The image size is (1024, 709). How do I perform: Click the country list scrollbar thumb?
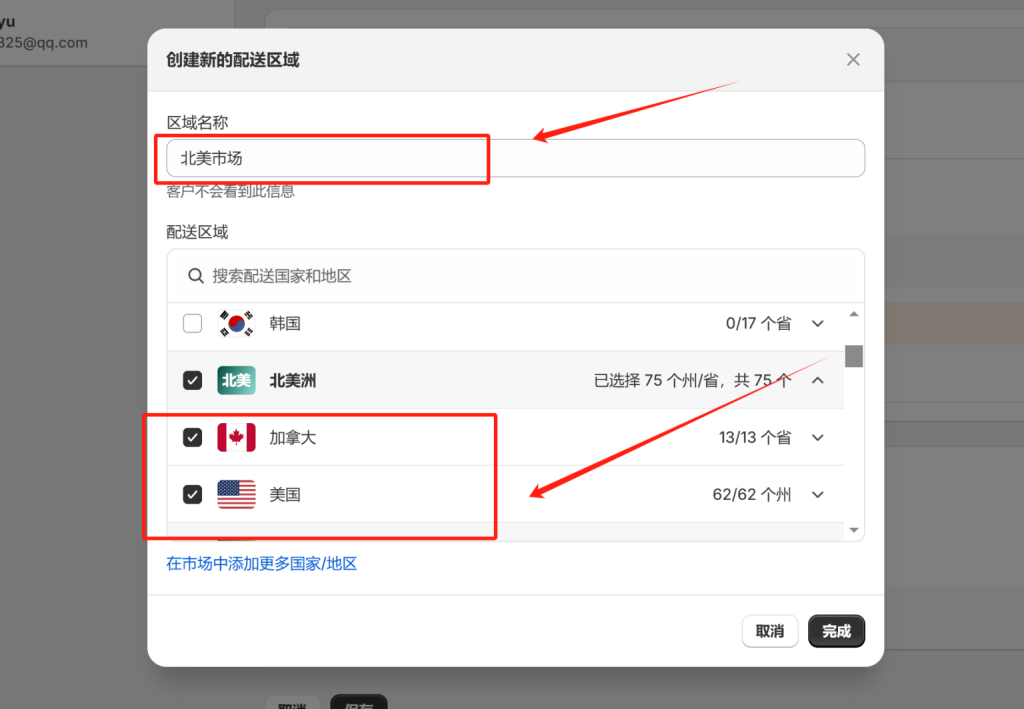tap(855, 358)
